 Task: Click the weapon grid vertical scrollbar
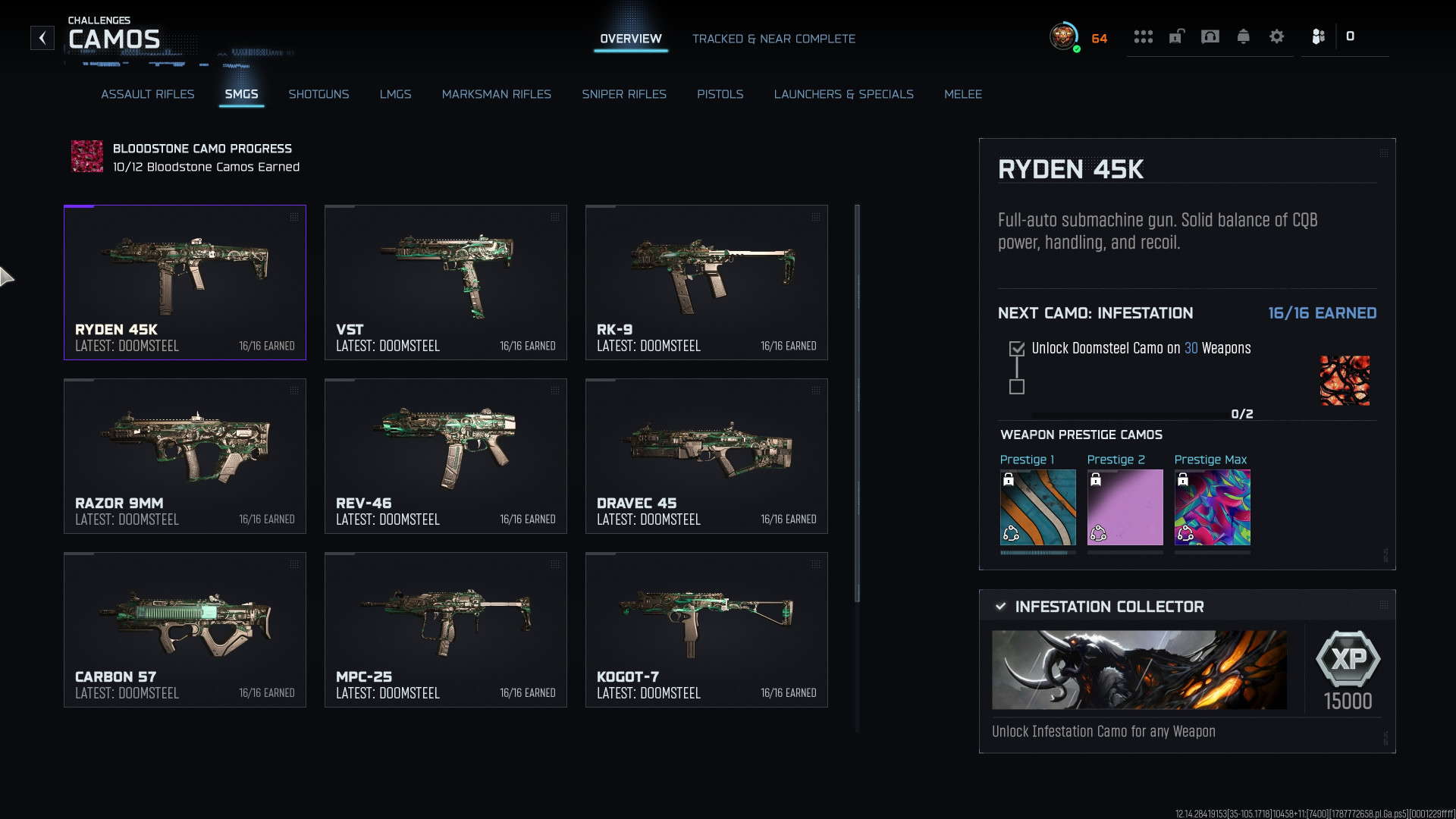click(858, 403)
